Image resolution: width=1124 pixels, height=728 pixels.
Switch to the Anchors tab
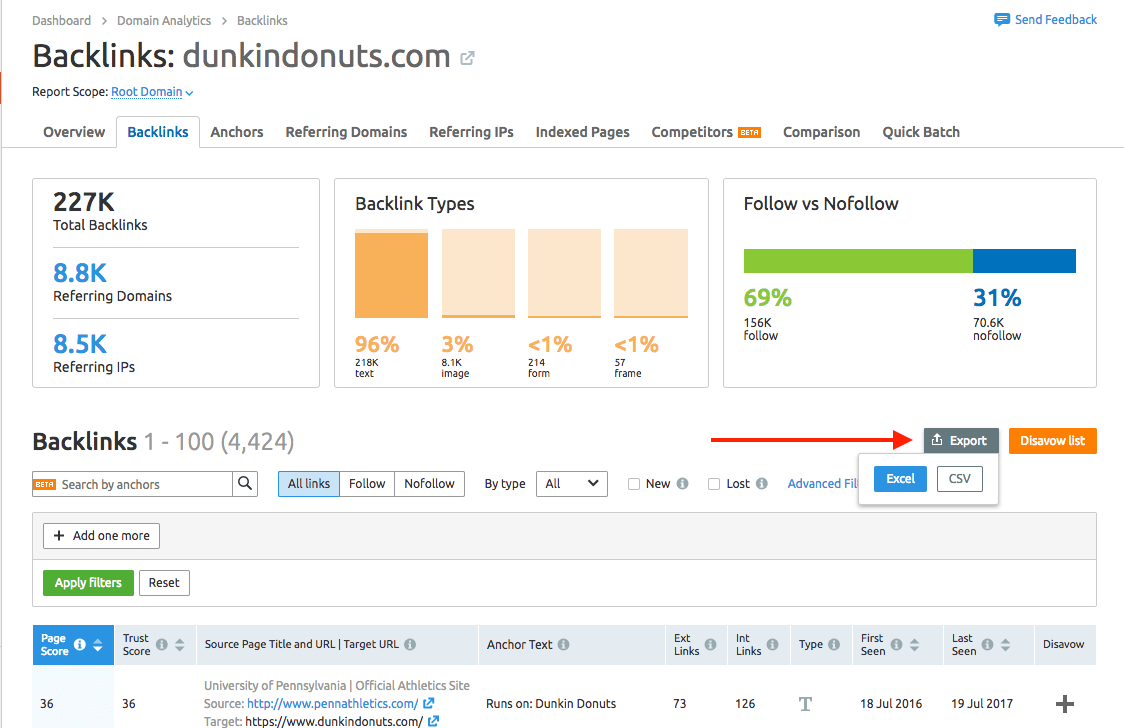(237, 132)
